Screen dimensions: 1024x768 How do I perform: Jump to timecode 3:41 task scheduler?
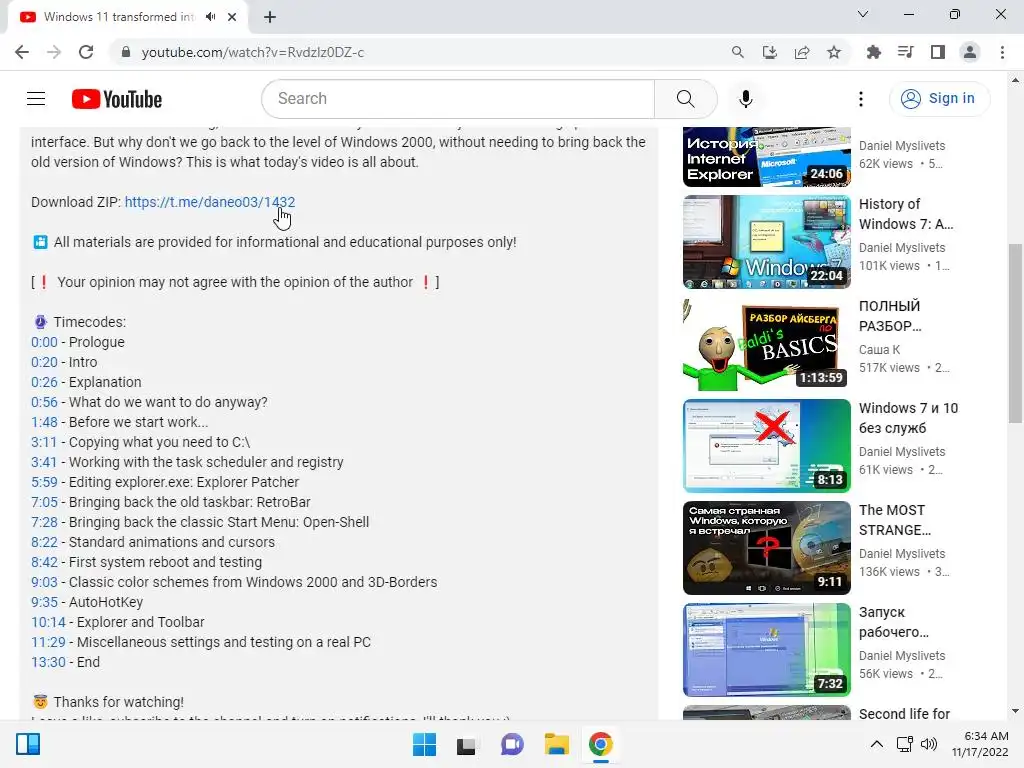click(44, 462)
